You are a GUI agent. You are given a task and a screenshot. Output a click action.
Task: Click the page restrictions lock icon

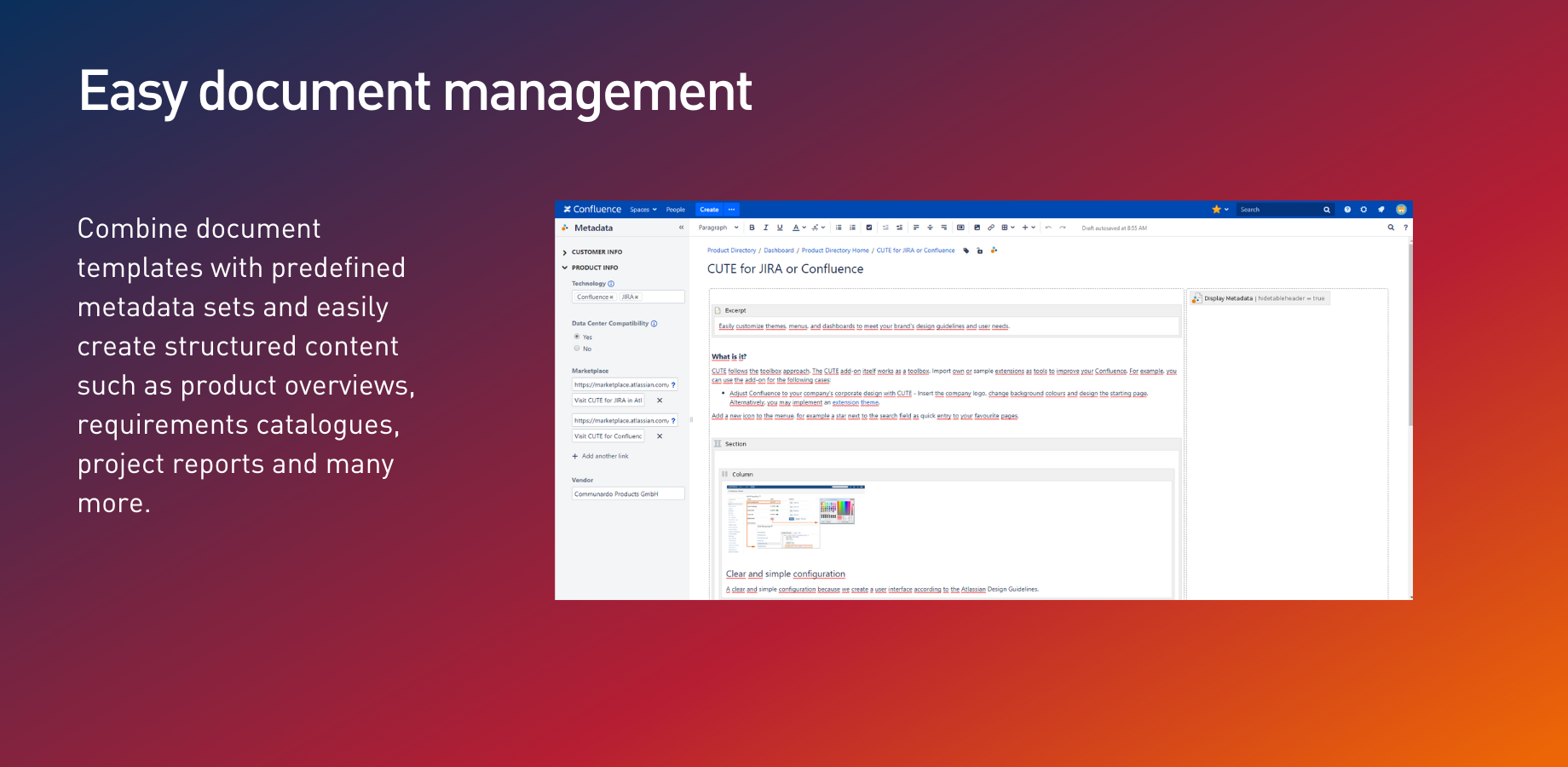980,251
